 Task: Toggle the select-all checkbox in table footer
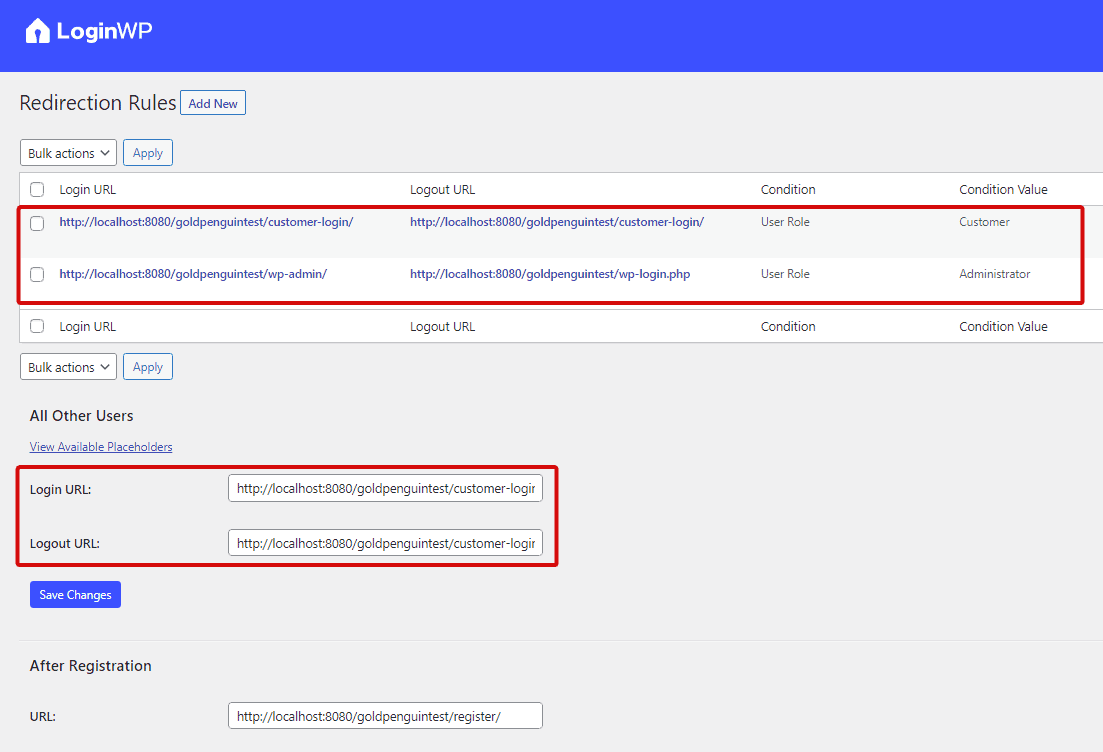(x=37, y=326)
